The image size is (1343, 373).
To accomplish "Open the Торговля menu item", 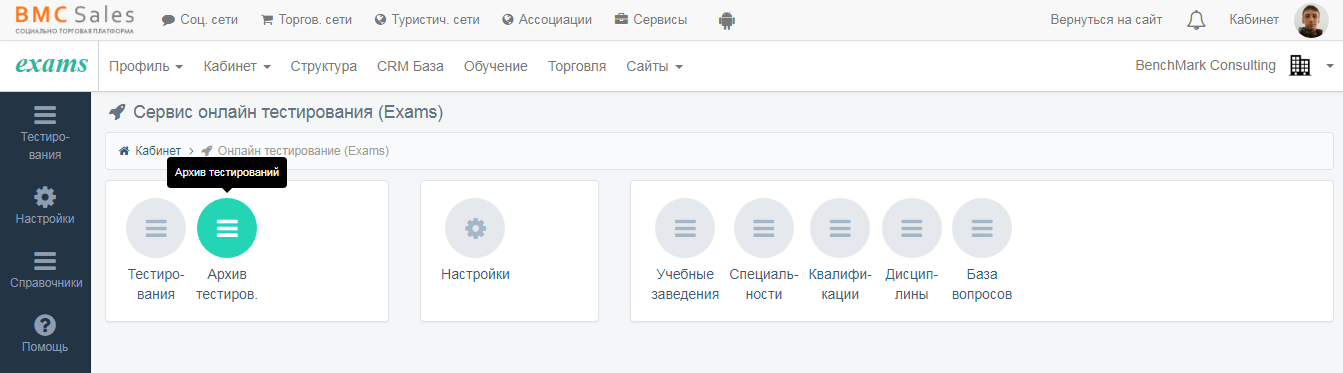I will click(x=577, y=66).
